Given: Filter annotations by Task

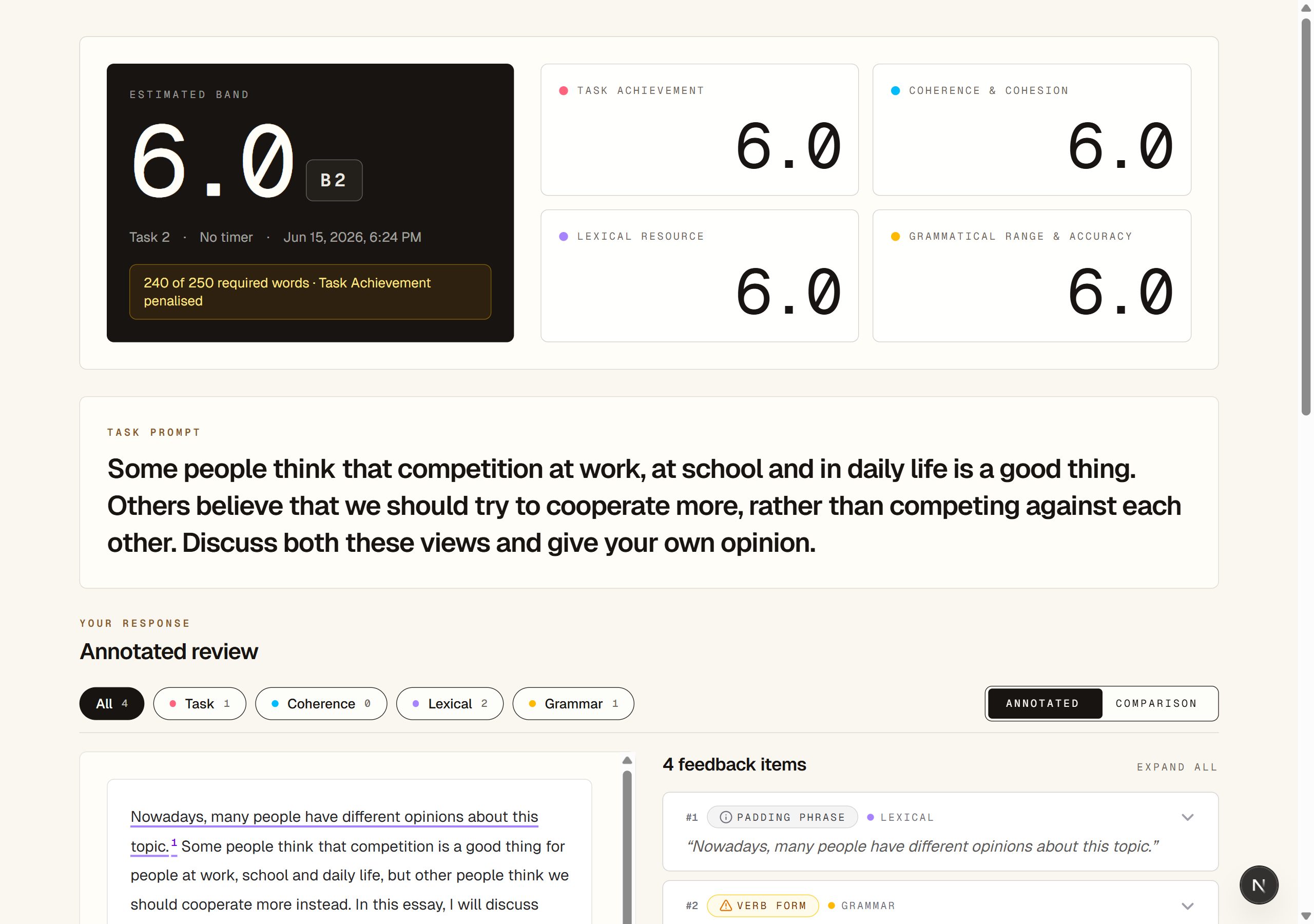Looking at the screenshot, I should click(x=199, y=703).
